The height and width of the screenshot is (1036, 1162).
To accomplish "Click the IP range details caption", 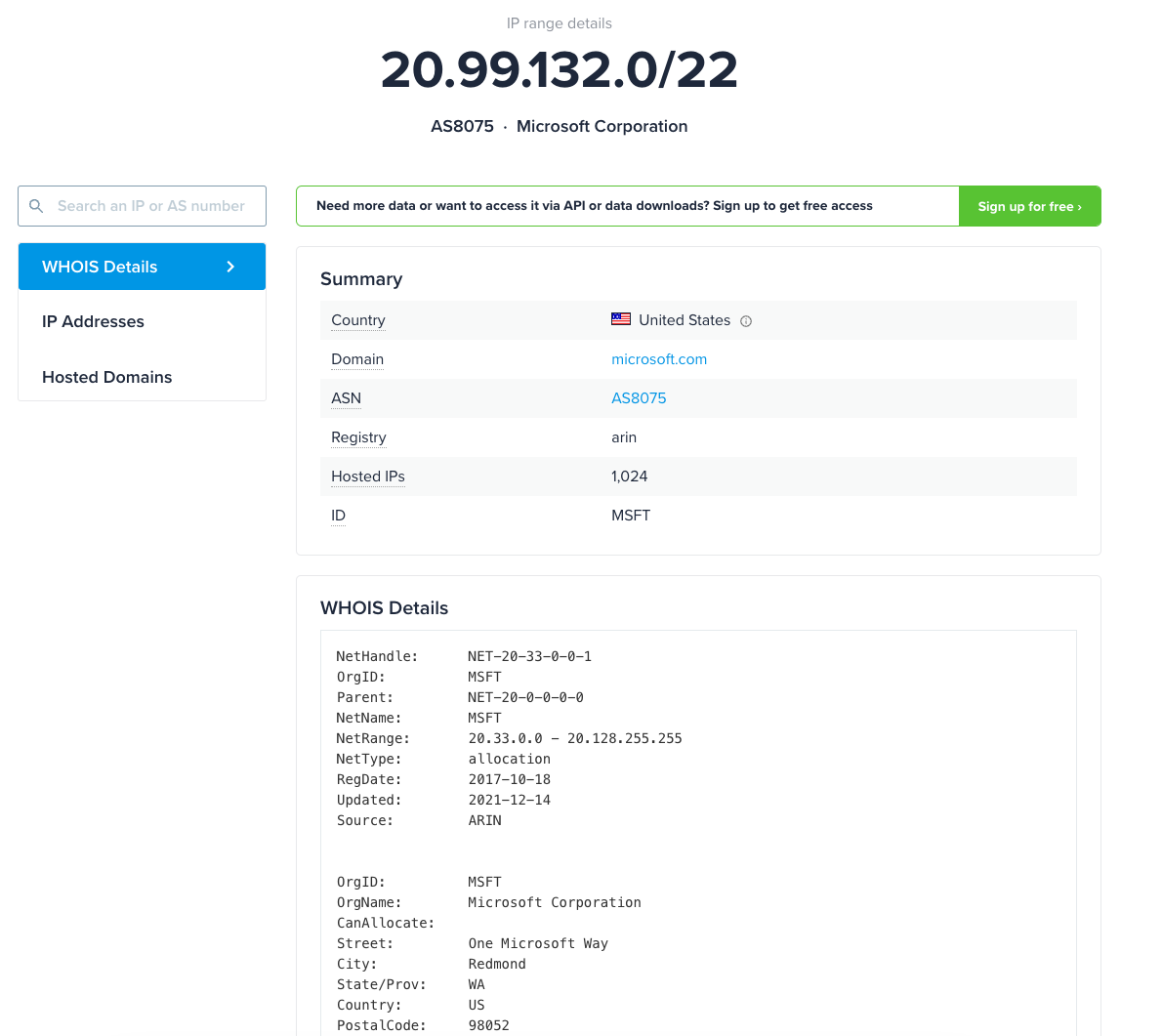I will tap(560, 23).
